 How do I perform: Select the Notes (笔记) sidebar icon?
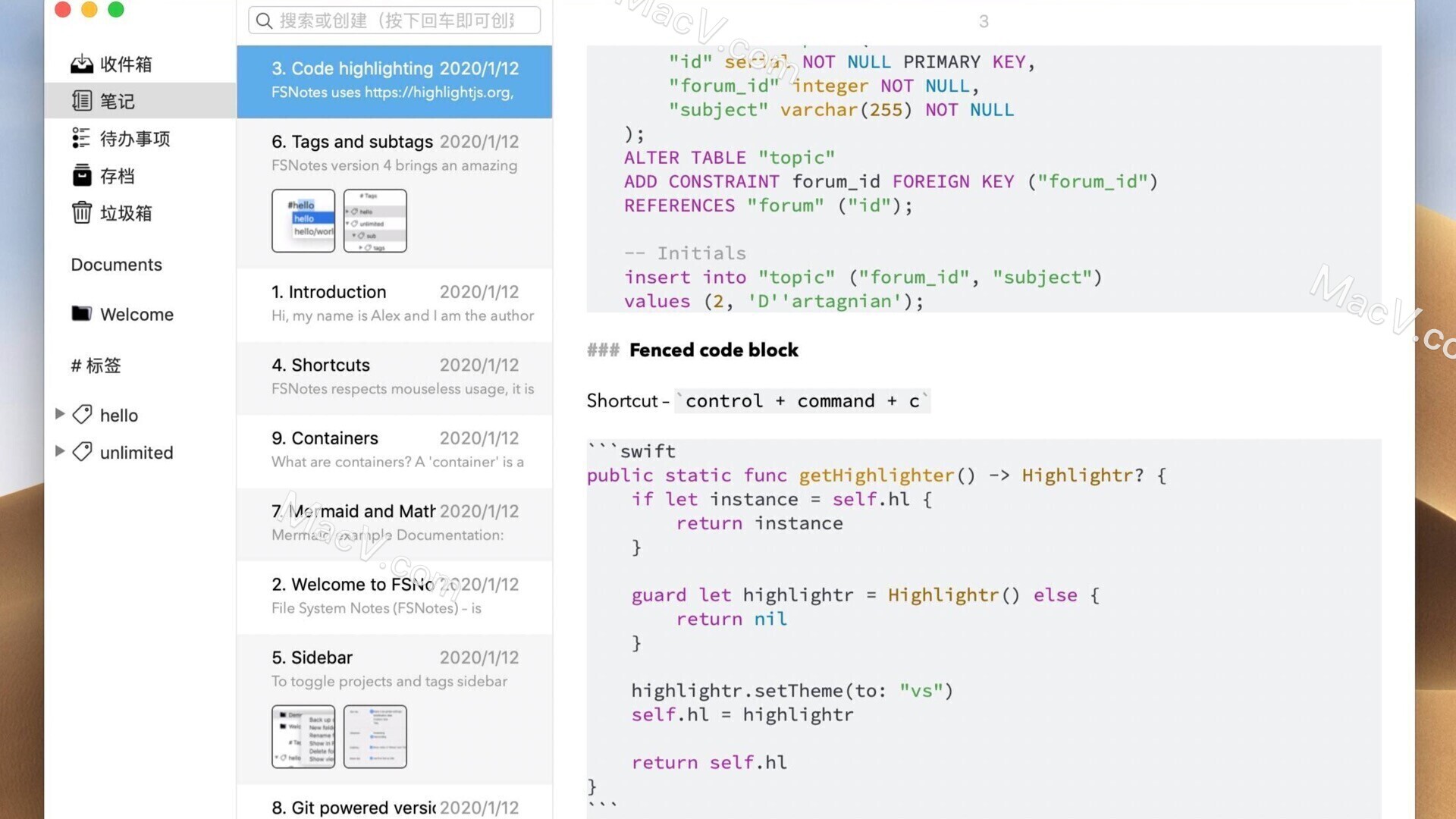[82, 101]
